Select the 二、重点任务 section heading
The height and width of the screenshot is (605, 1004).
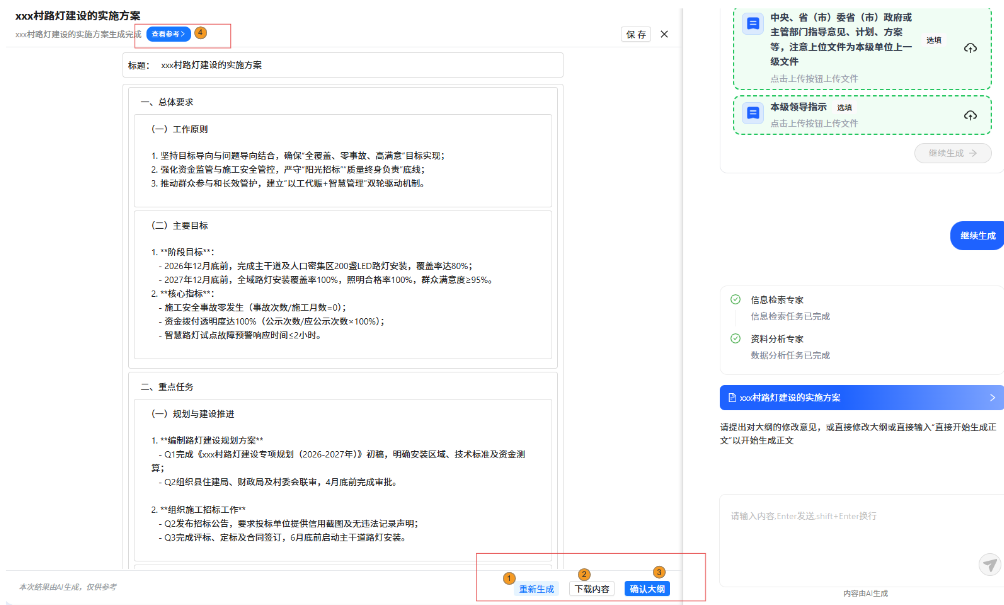(x=167, y=386)
